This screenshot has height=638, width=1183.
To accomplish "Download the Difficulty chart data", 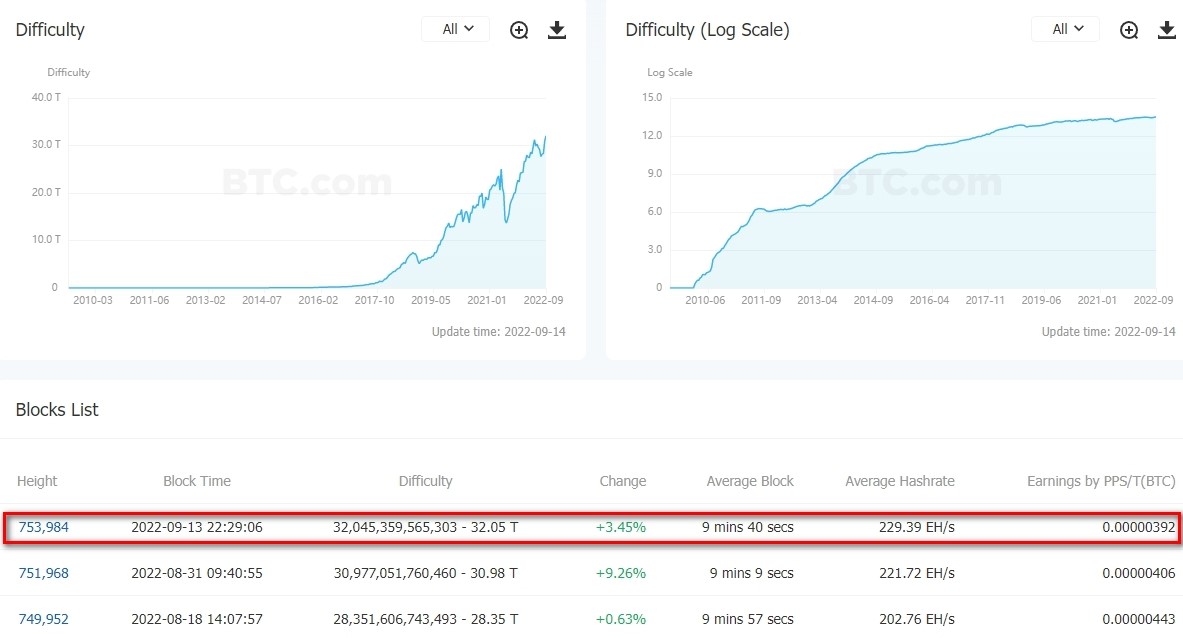I will (557, 30).
